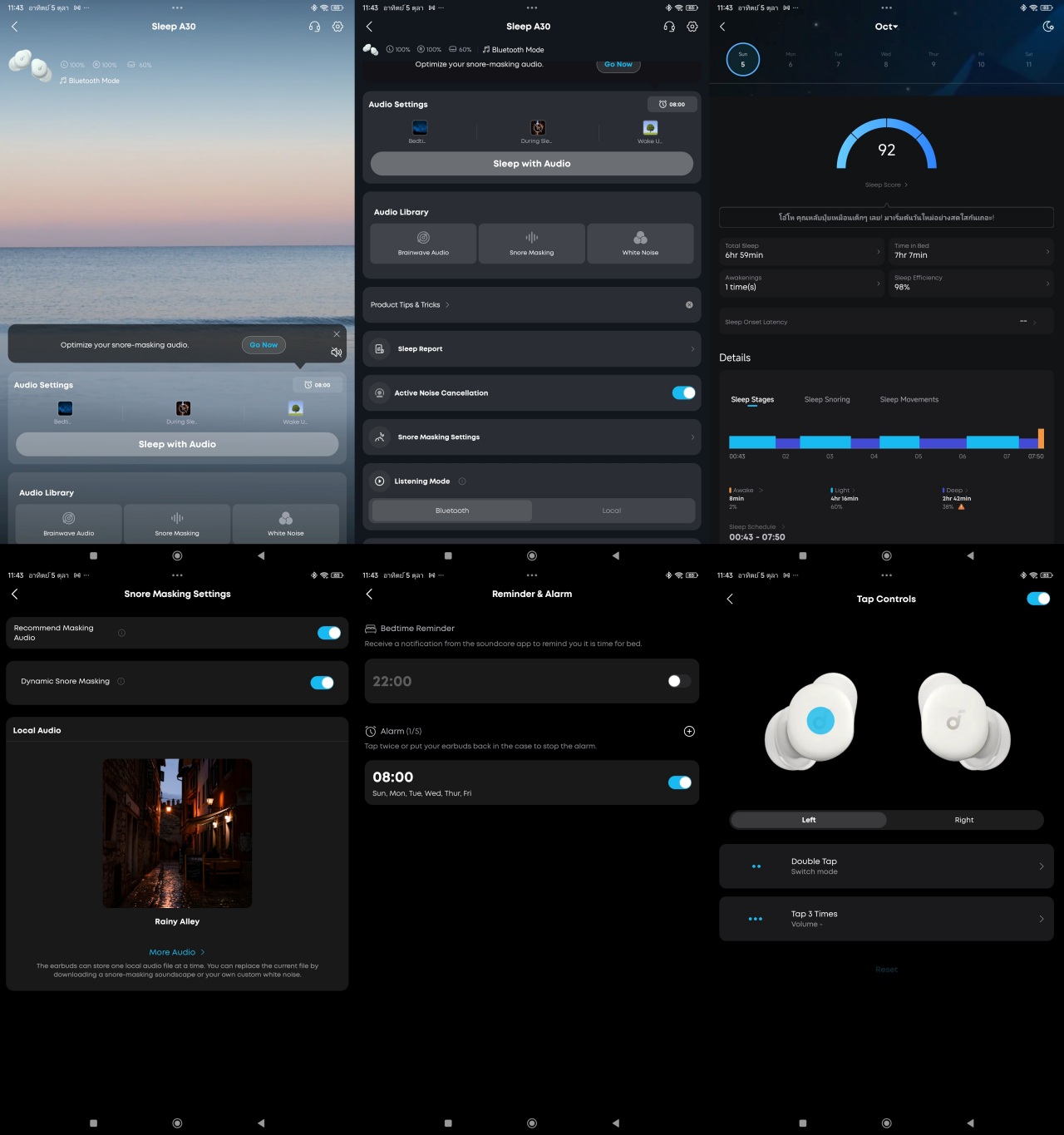This screenshot has width=1064, height=1135.
Task: Open More Audio under Local Audio
Action: (x=177, y=952)
